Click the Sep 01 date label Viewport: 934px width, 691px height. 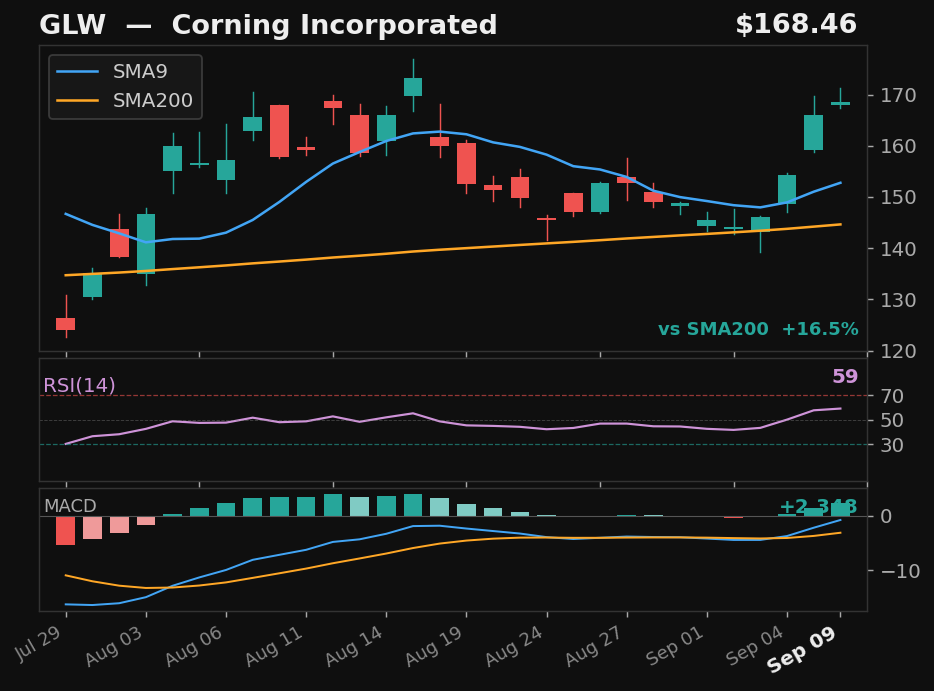point(675,646)
